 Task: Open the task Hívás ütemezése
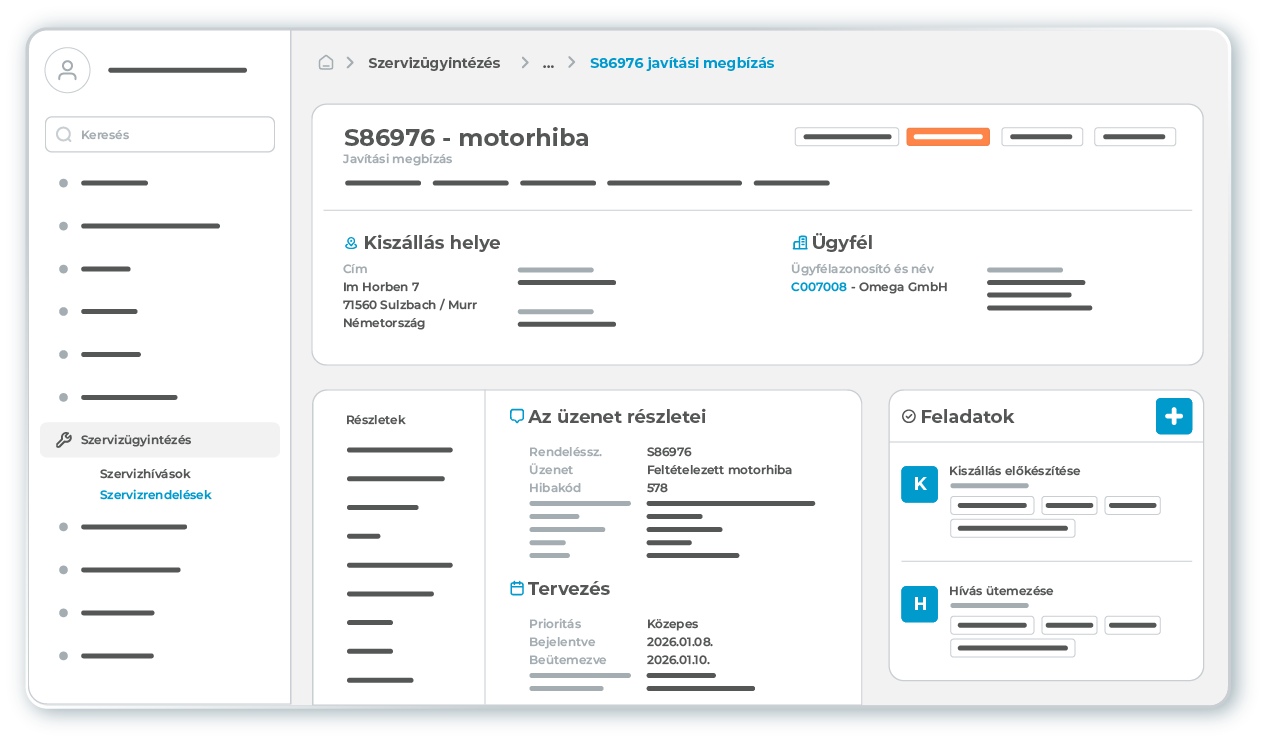tap(1001, 591)
